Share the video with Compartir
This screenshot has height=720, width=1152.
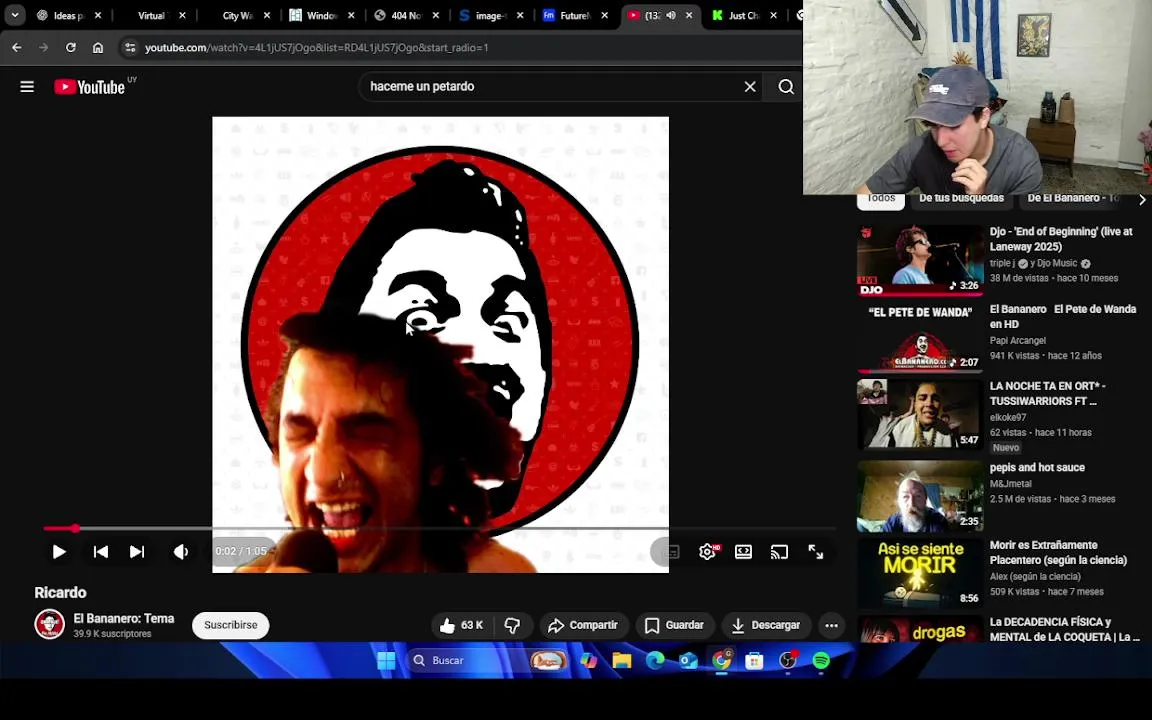[583, 625]
